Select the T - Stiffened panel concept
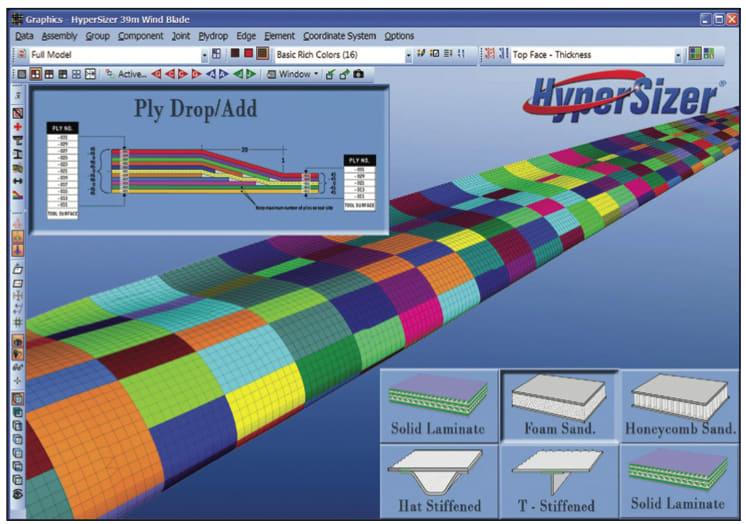Viewport: 746px width, 524px height. point(559,481)
